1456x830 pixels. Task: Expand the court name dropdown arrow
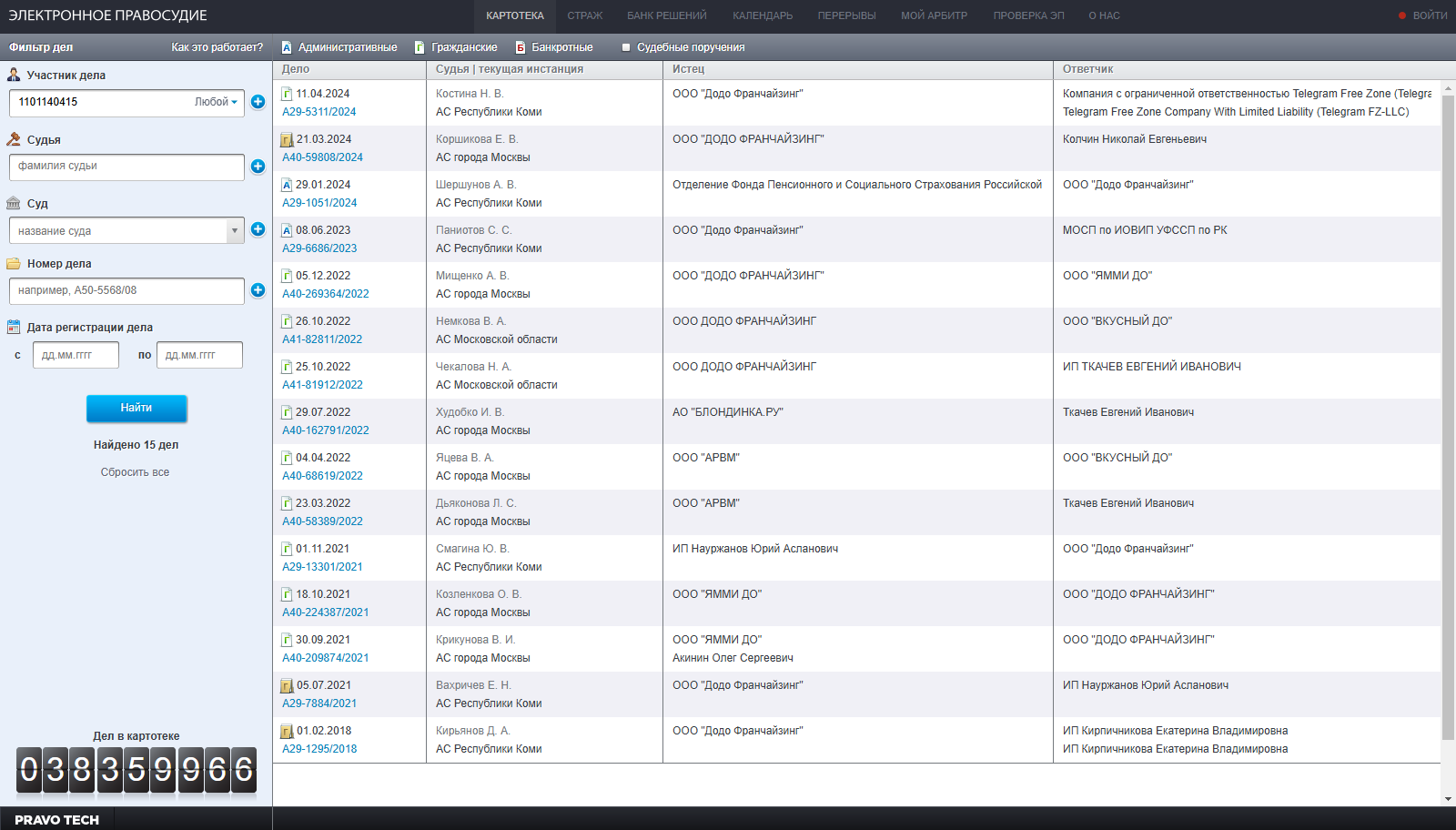pyautogui.click(x=235, y=230)
